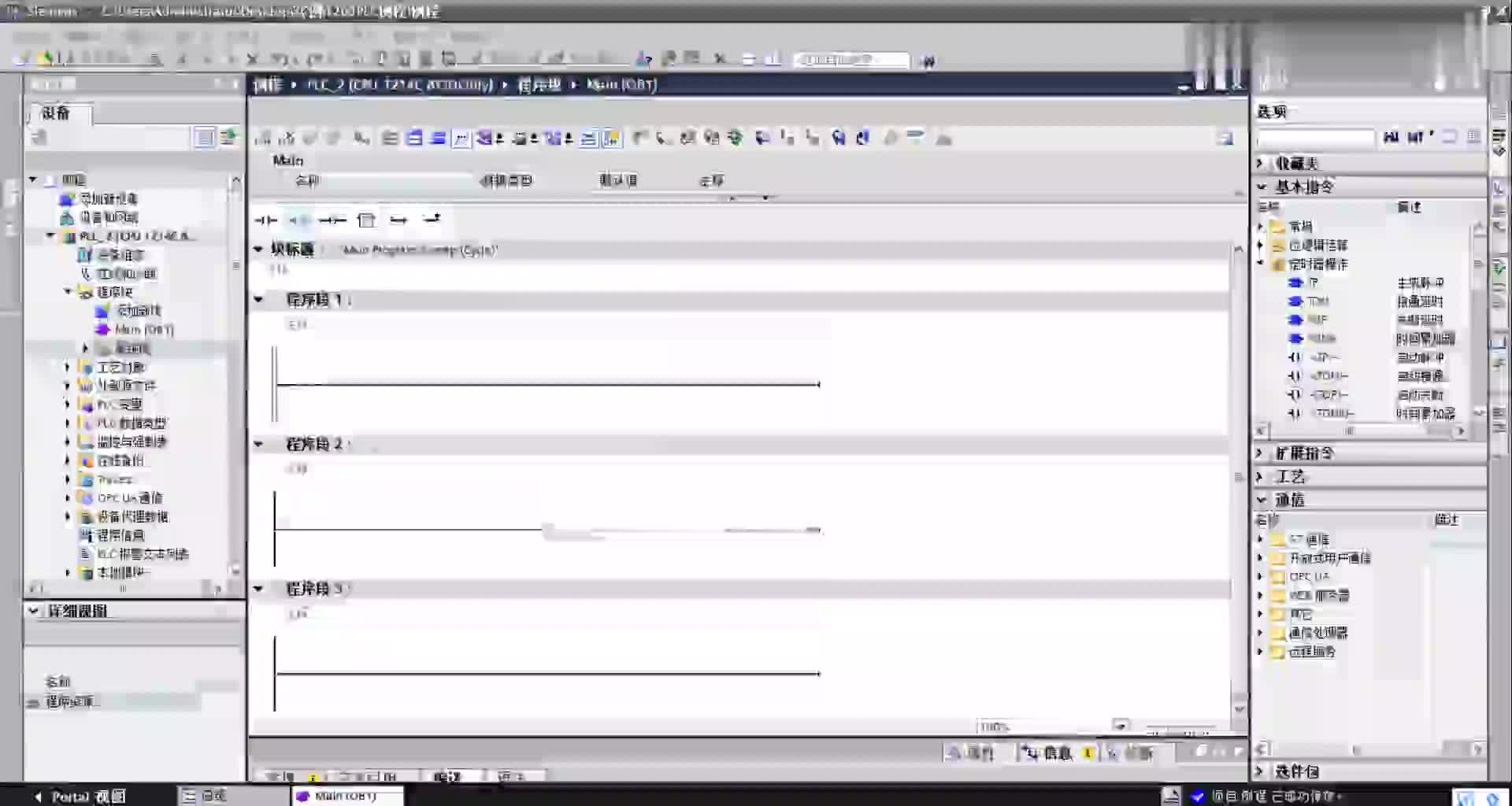
Task: Collapse the 块标题 section
Action: (258, 250)
